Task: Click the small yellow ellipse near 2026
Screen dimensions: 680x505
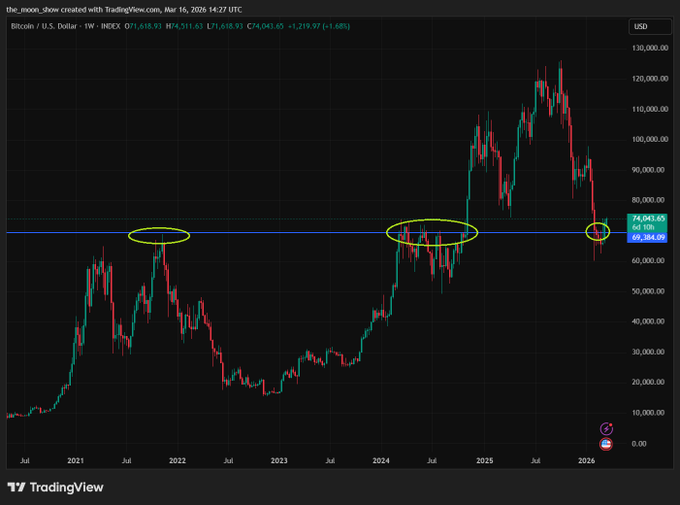Action: click(x=598, y=232)
